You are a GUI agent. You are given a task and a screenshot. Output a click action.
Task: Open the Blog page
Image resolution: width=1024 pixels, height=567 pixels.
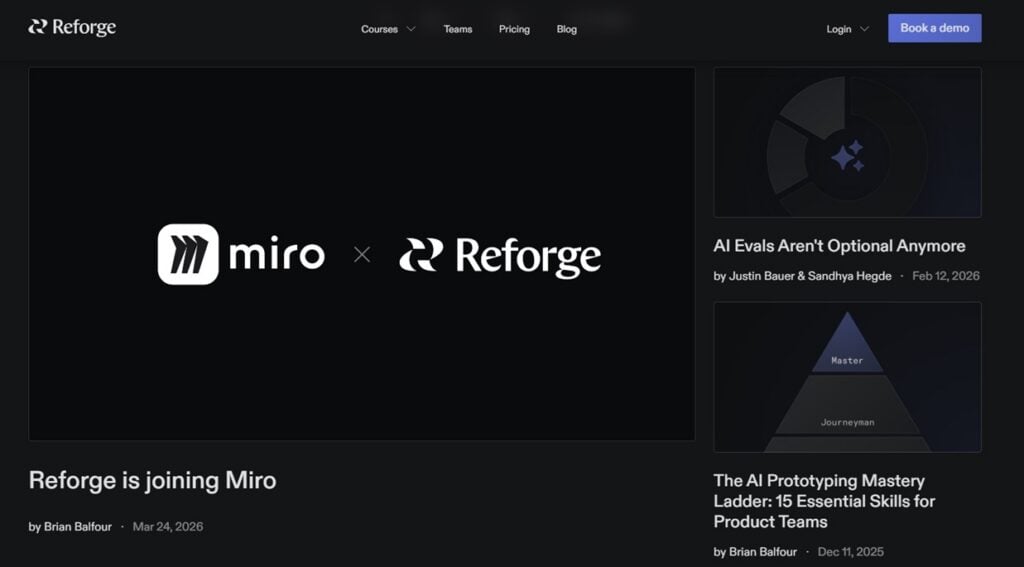[x=566, y=29]
